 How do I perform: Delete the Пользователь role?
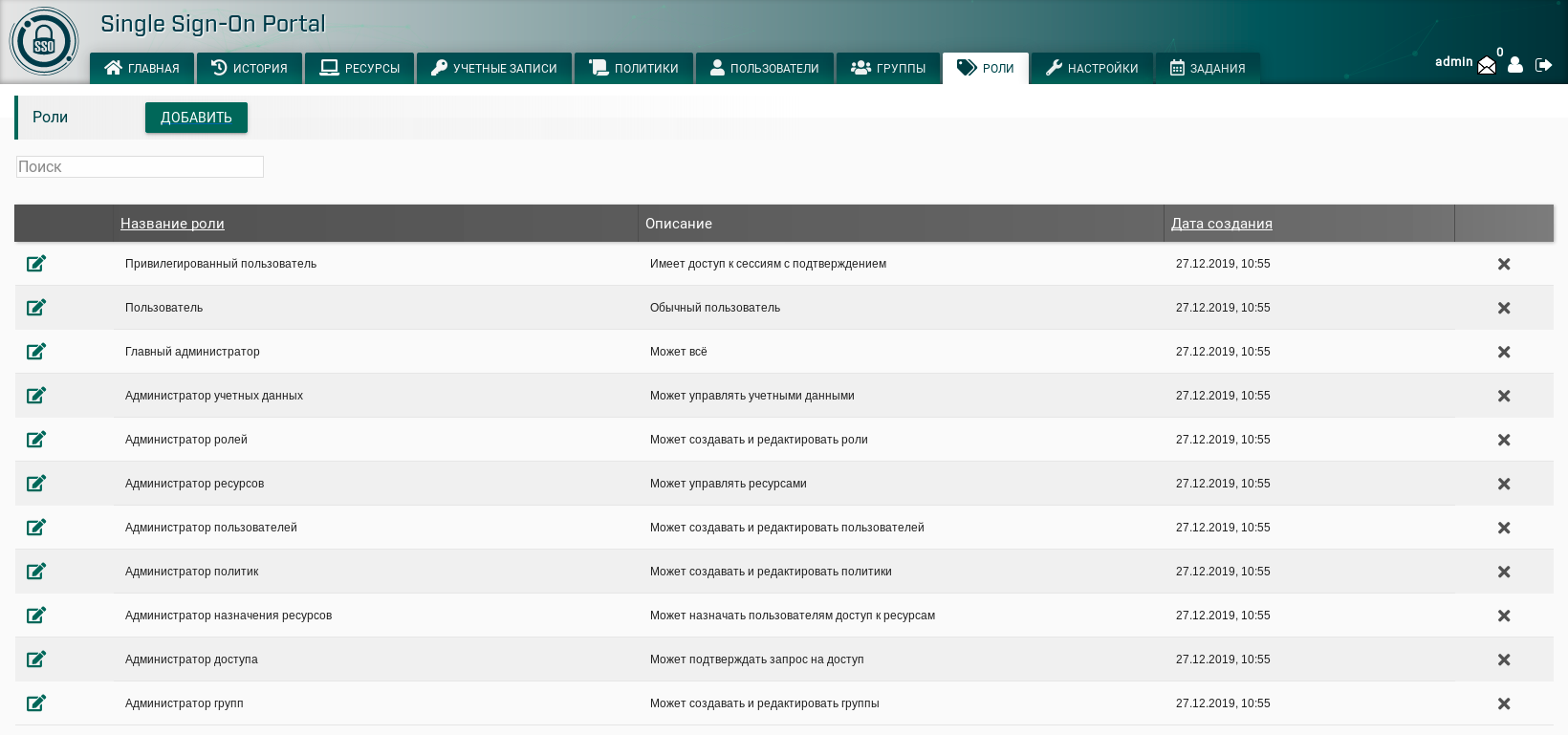point(1504,308)
